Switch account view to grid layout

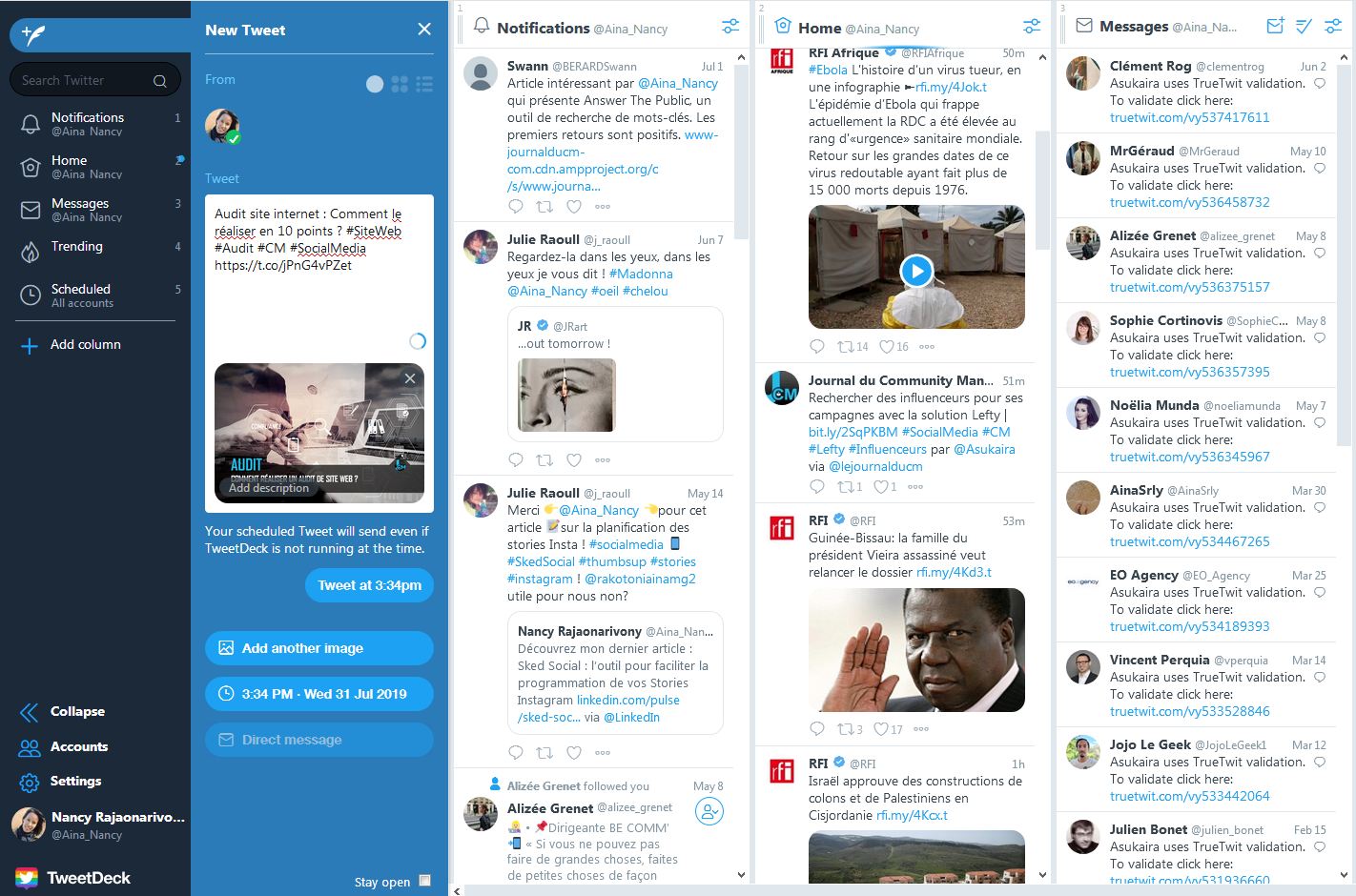coord(400,85)
